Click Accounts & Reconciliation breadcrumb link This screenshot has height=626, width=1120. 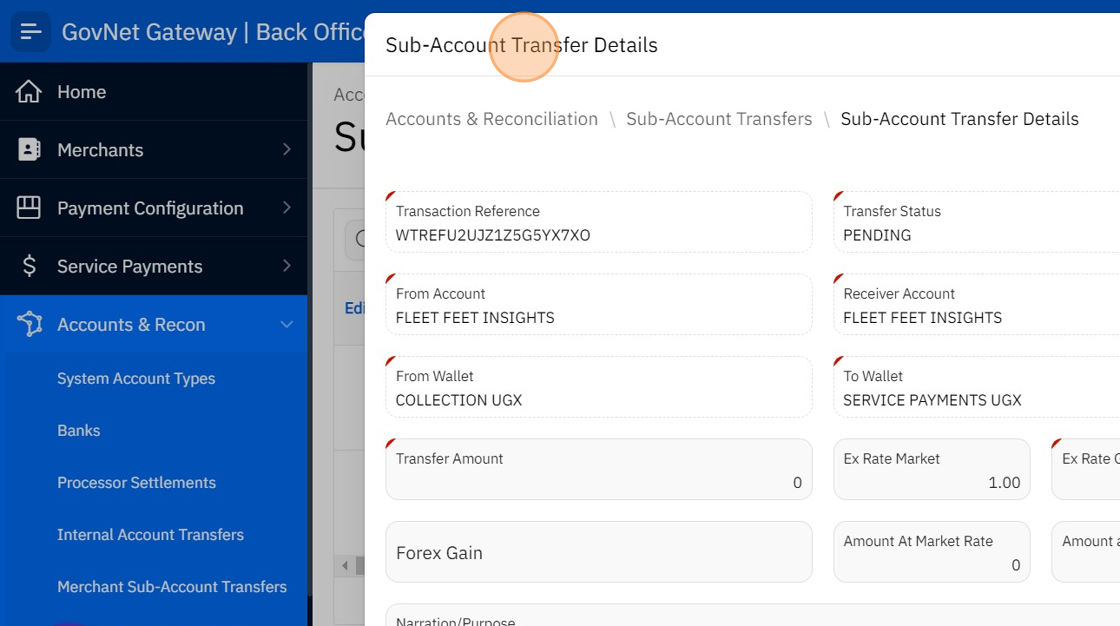pos(491,119)
